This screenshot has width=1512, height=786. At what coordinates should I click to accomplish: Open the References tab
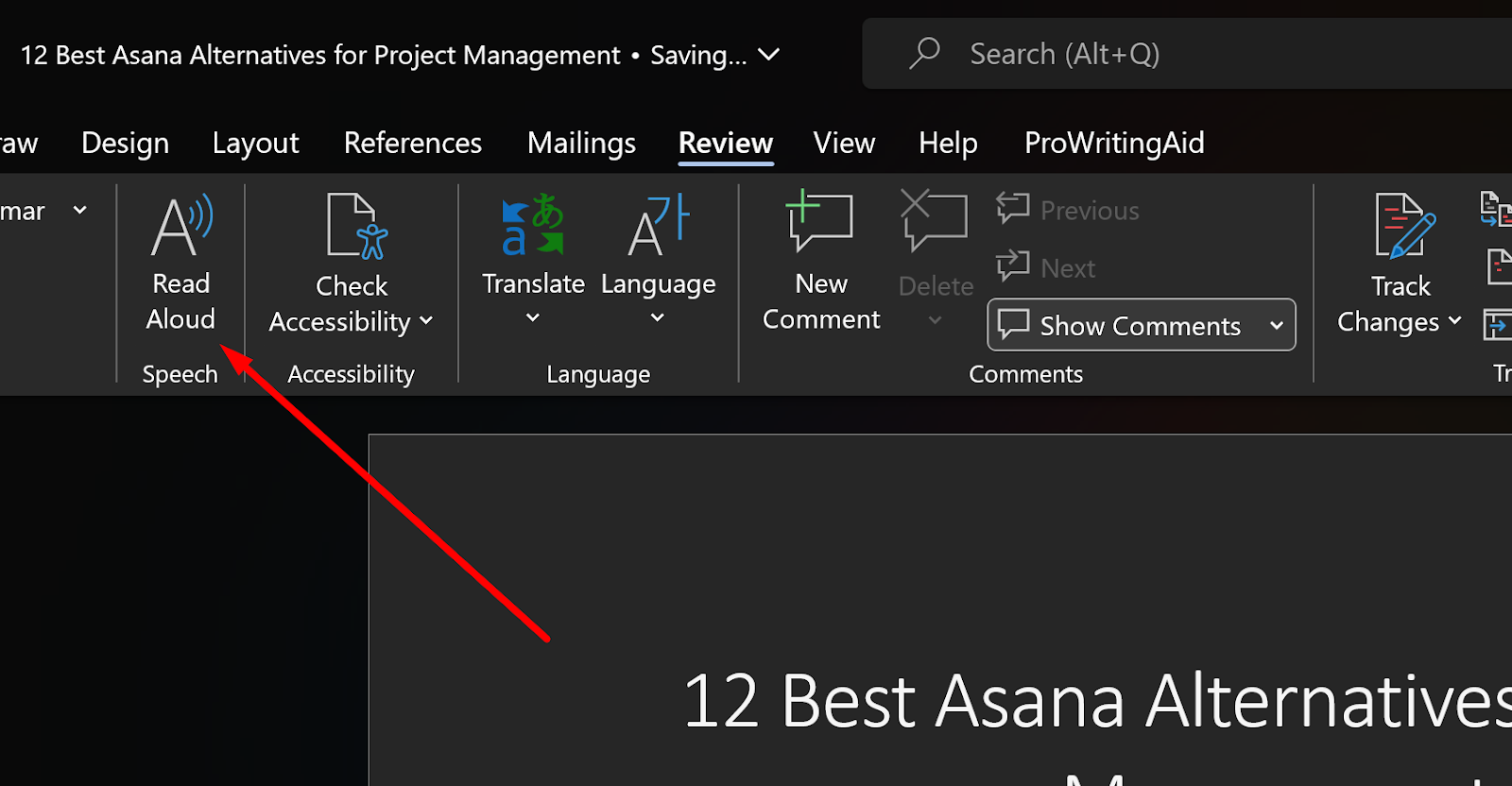click(x=413, y=143)
